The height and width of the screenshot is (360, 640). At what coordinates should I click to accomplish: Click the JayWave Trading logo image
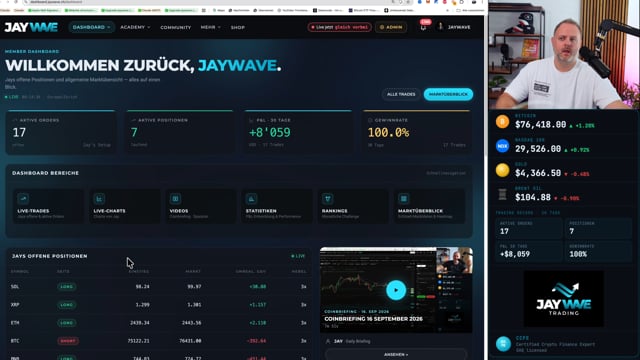pyautogui.click(x=564, y=299)
